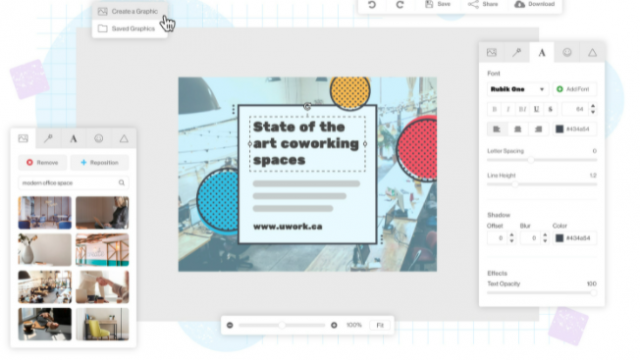
Task: Select the www.uwork.ca text
Action: coord(288,226)
